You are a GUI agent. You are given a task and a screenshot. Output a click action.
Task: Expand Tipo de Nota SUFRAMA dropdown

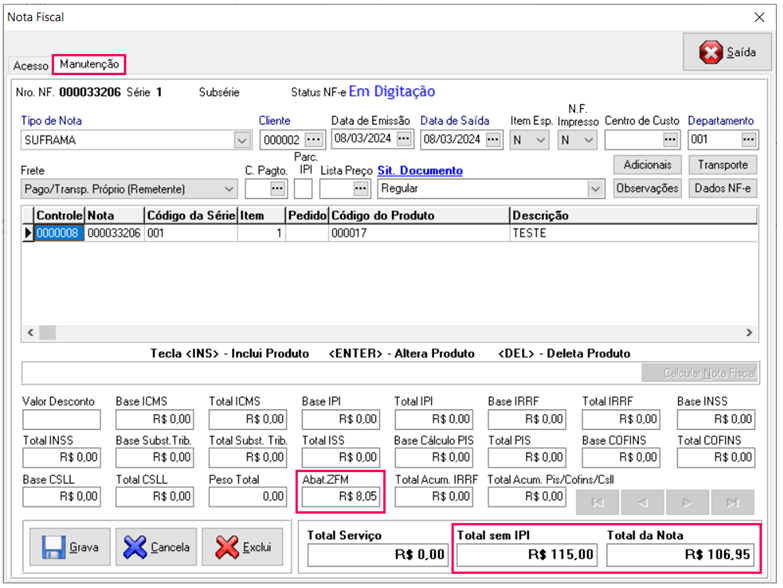click(241, 140)
